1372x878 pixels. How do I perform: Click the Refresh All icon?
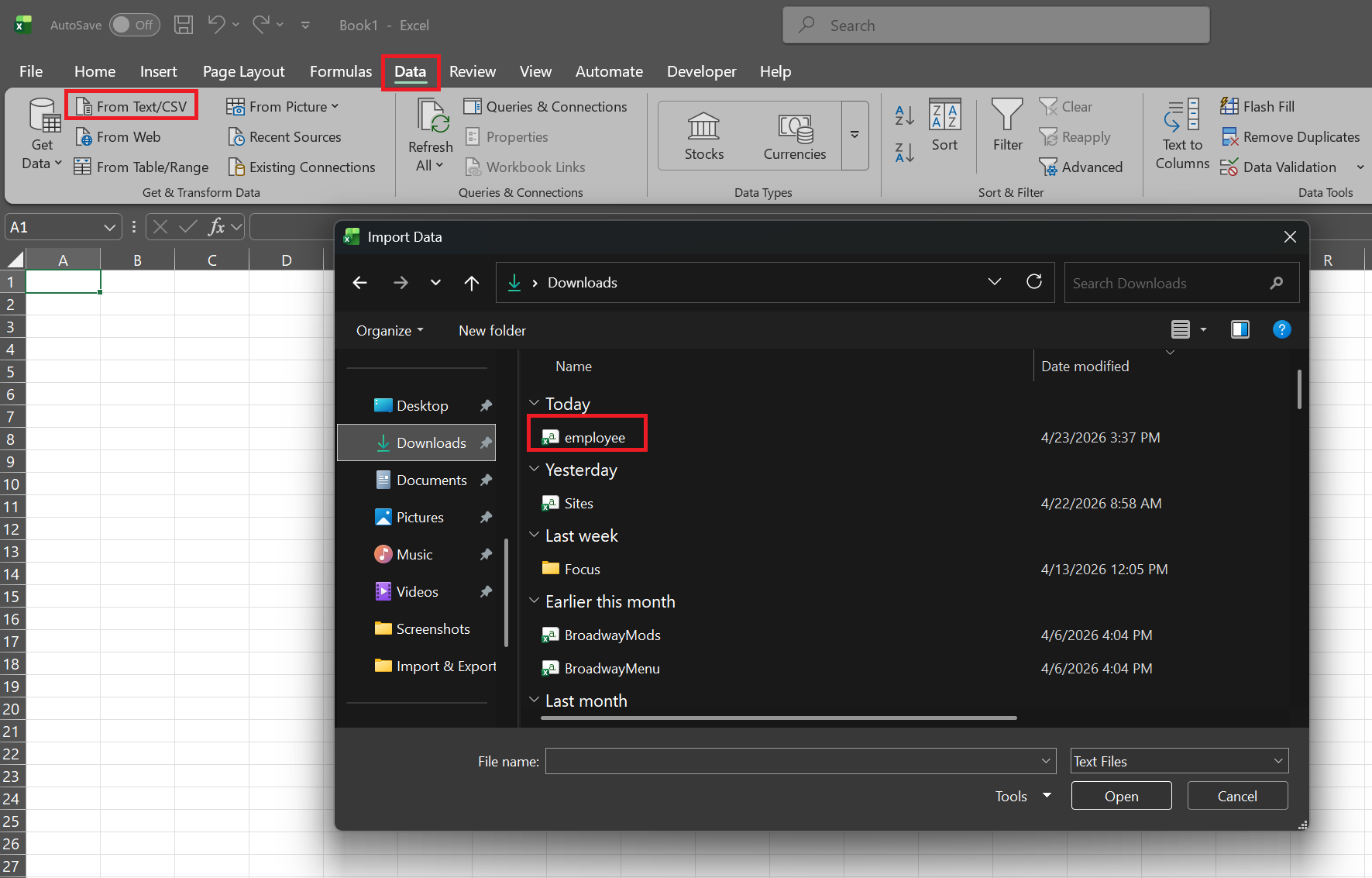pos(431,116)
